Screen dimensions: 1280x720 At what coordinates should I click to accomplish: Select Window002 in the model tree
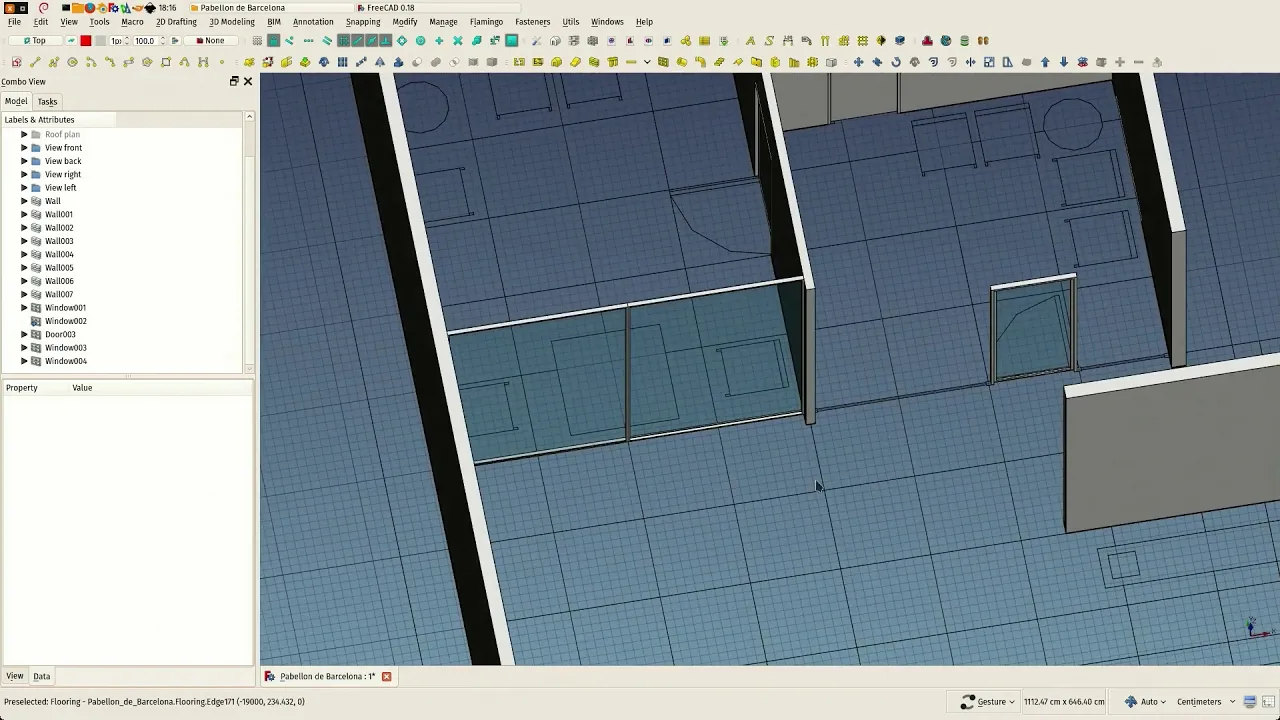pos(66,321)
